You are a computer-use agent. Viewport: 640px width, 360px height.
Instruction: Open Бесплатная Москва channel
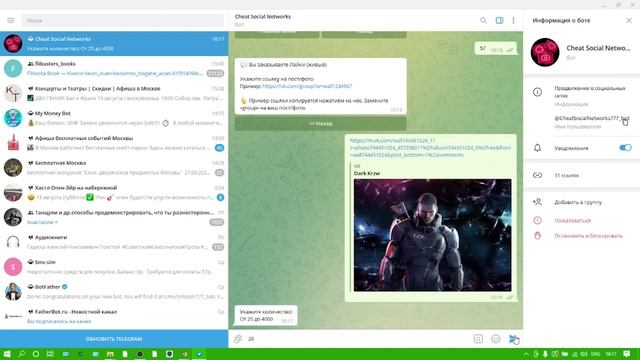114,168
